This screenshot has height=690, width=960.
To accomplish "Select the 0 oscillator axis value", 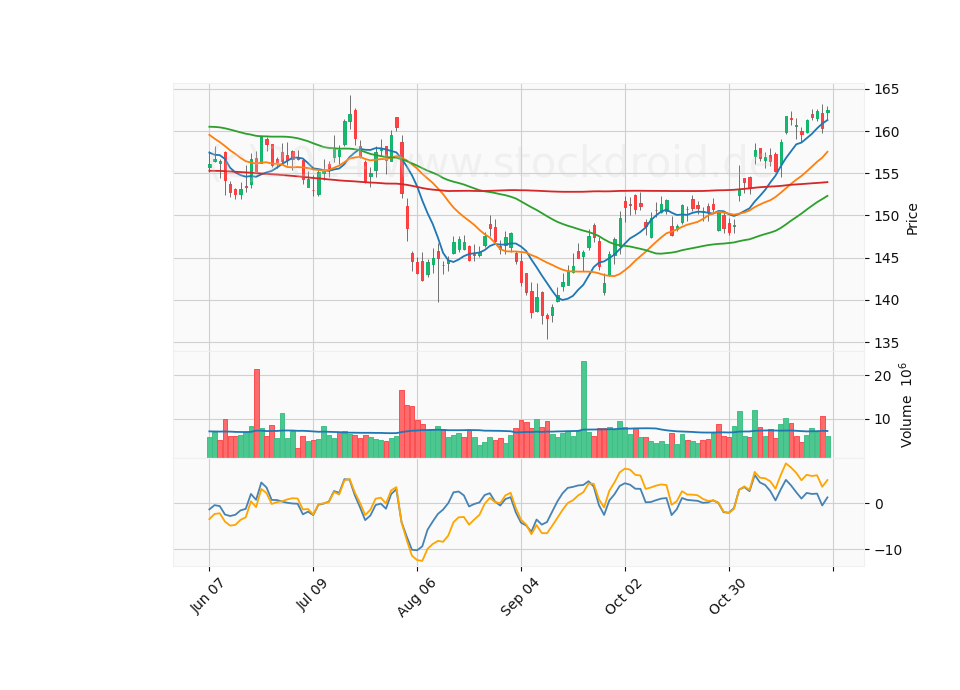I will (x=879, y=504).
